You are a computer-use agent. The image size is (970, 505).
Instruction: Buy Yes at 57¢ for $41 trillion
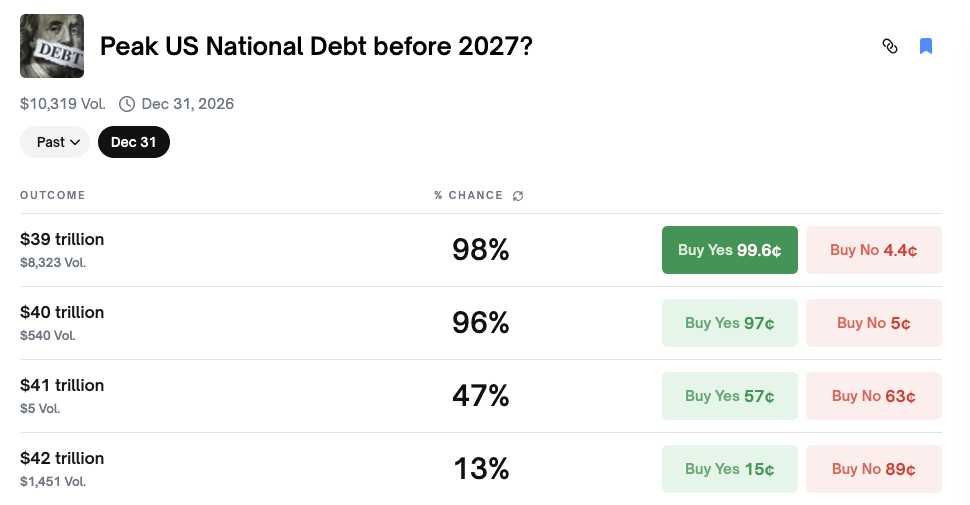click(730, 396)
